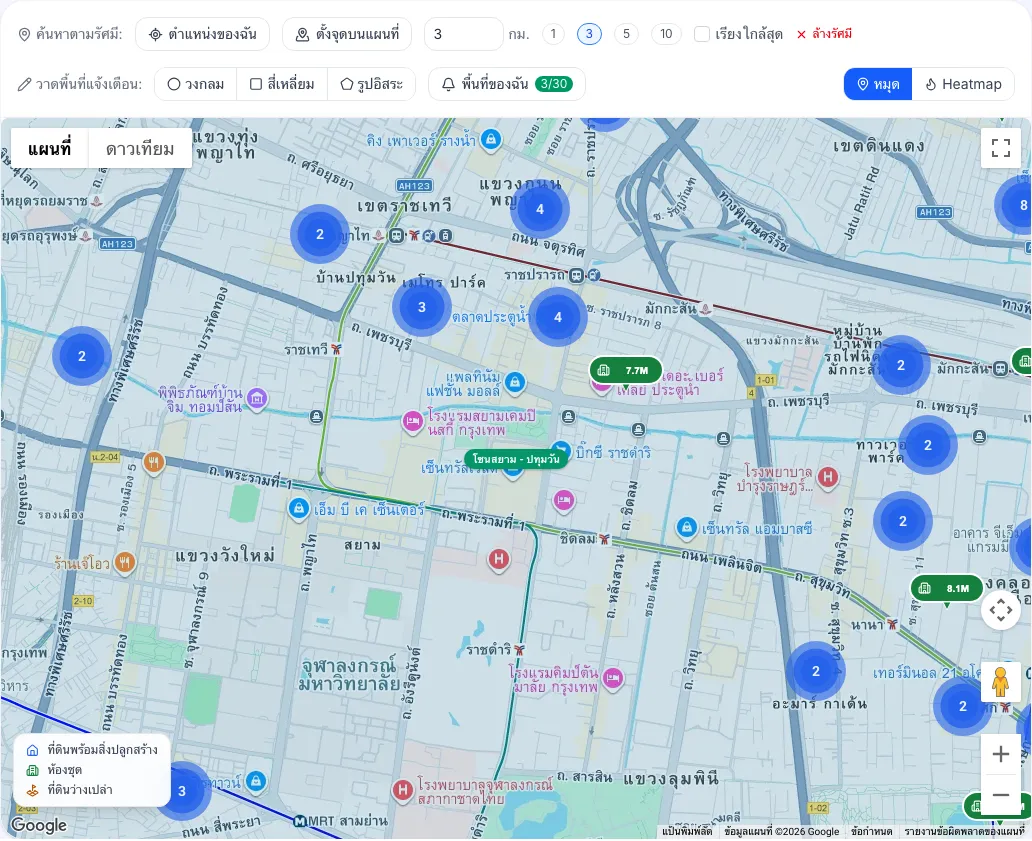Open the 4-listing cluster beside ตลาดประตูน้ำ
The height and width of the screenshot is (841, 1032).
point(558,317)
